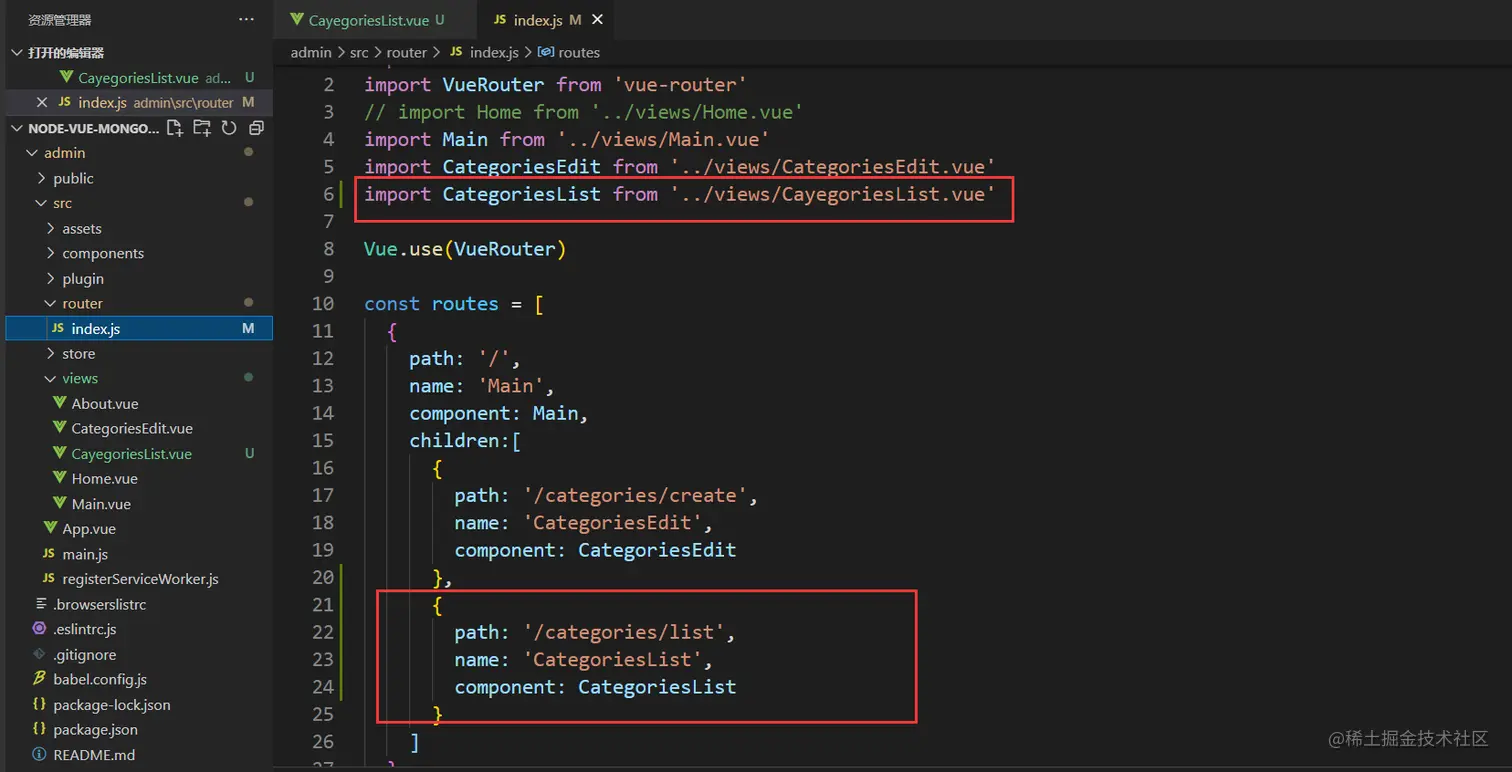Click the code line "component: Main,"
The height and width of the screenshot is (772, 1512).
click(499, 413)
